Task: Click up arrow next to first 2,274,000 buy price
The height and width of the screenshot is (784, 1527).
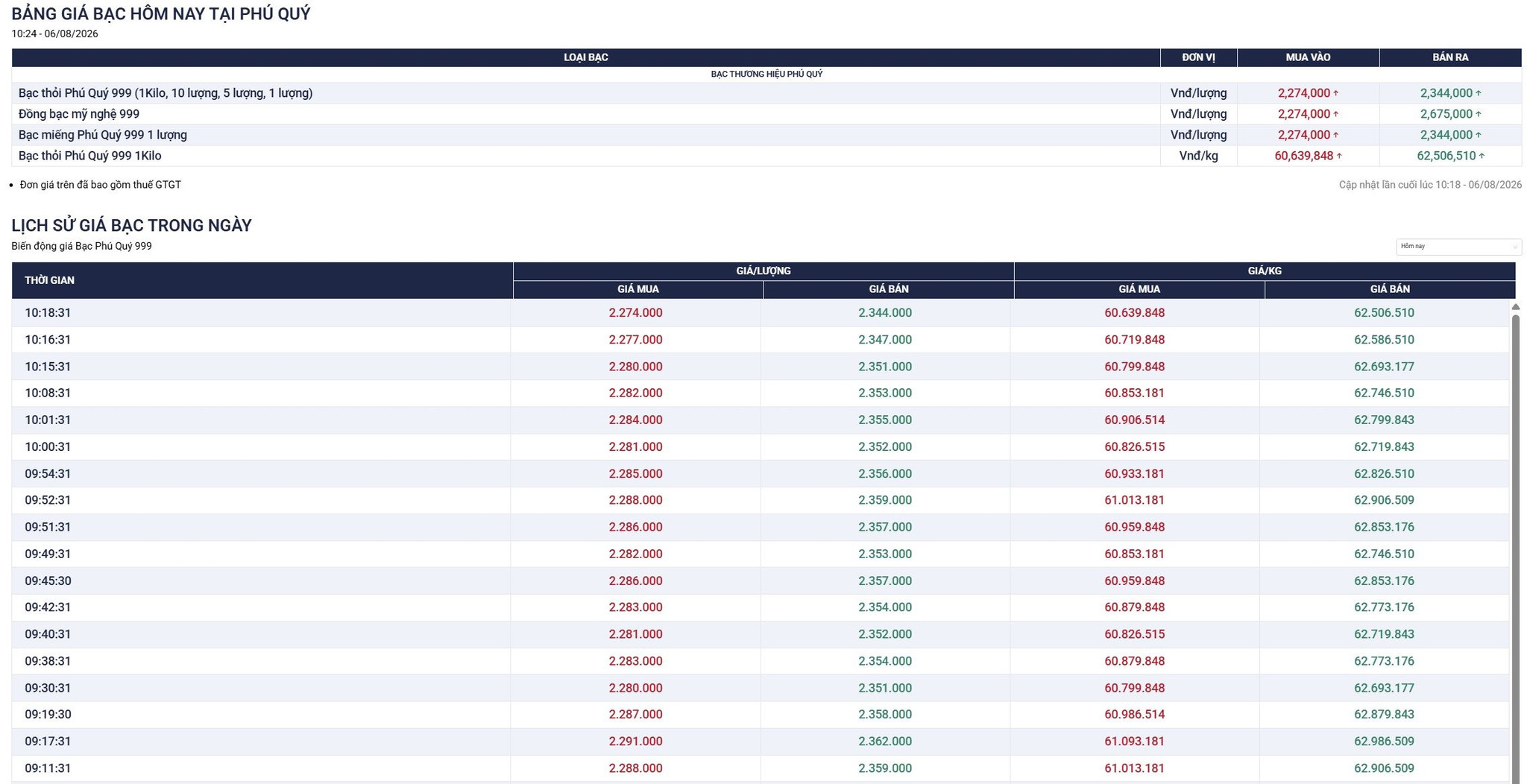Action: click(1336, 93)
